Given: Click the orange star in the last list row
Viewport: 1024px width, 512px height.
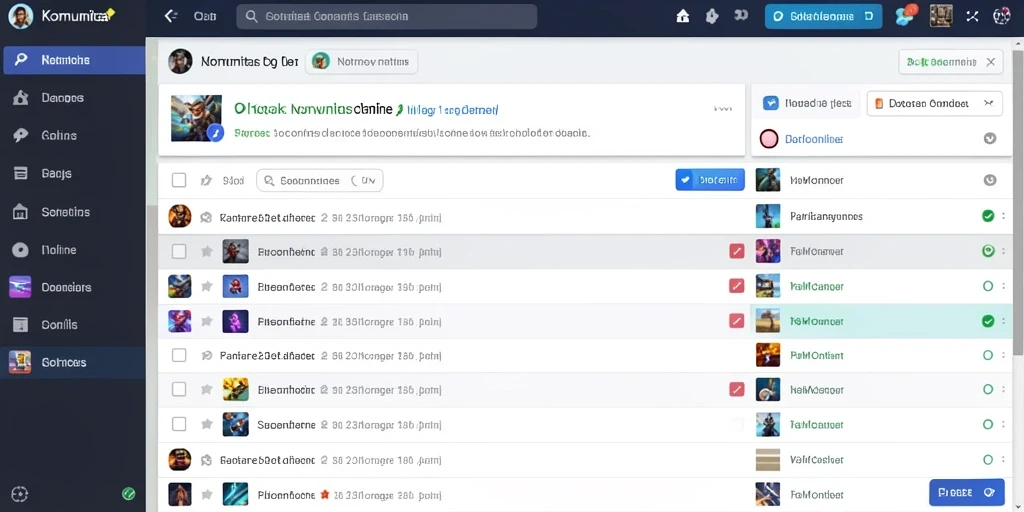Looking at the screenshot, I should click(325, 494).
